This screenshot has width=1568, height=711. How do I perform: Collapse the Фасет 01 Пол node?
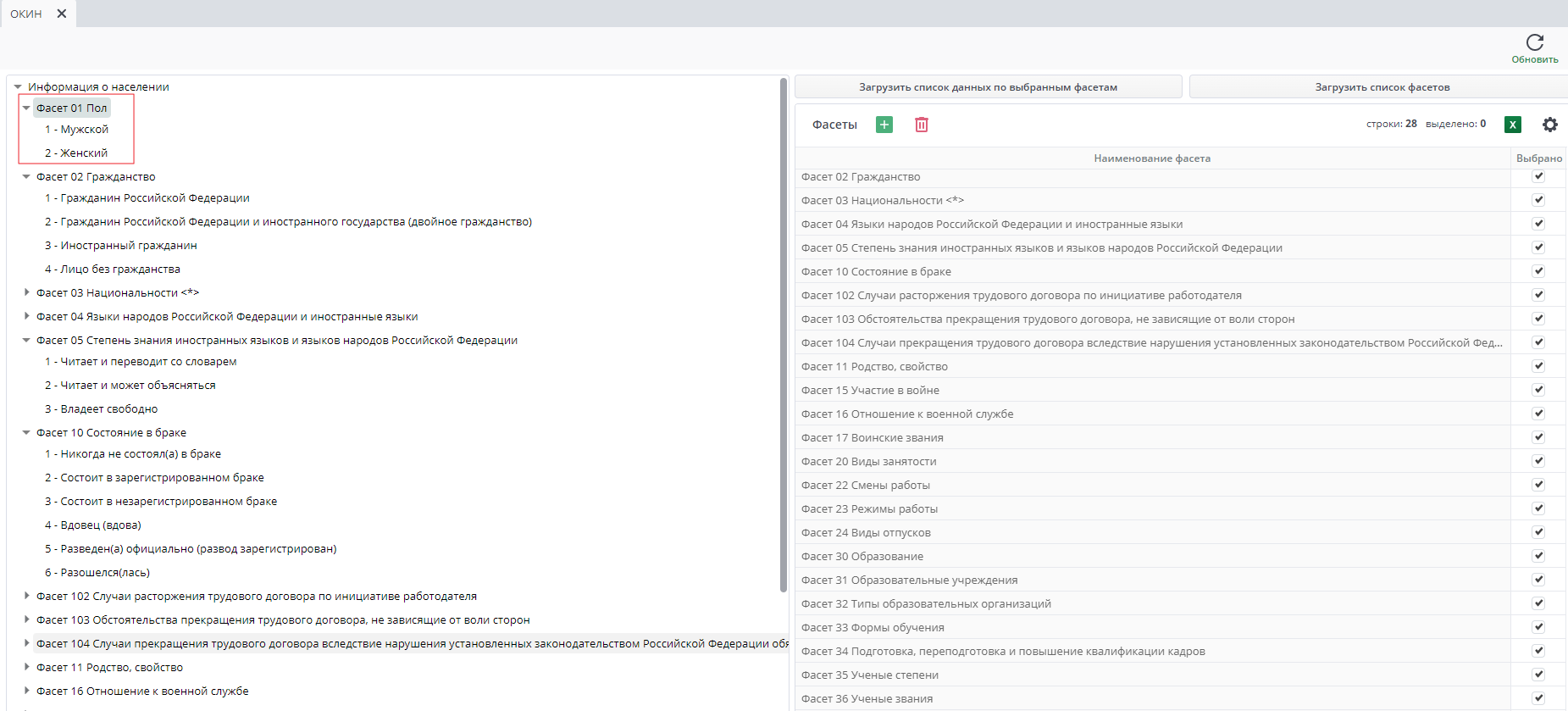coord(26,108)
